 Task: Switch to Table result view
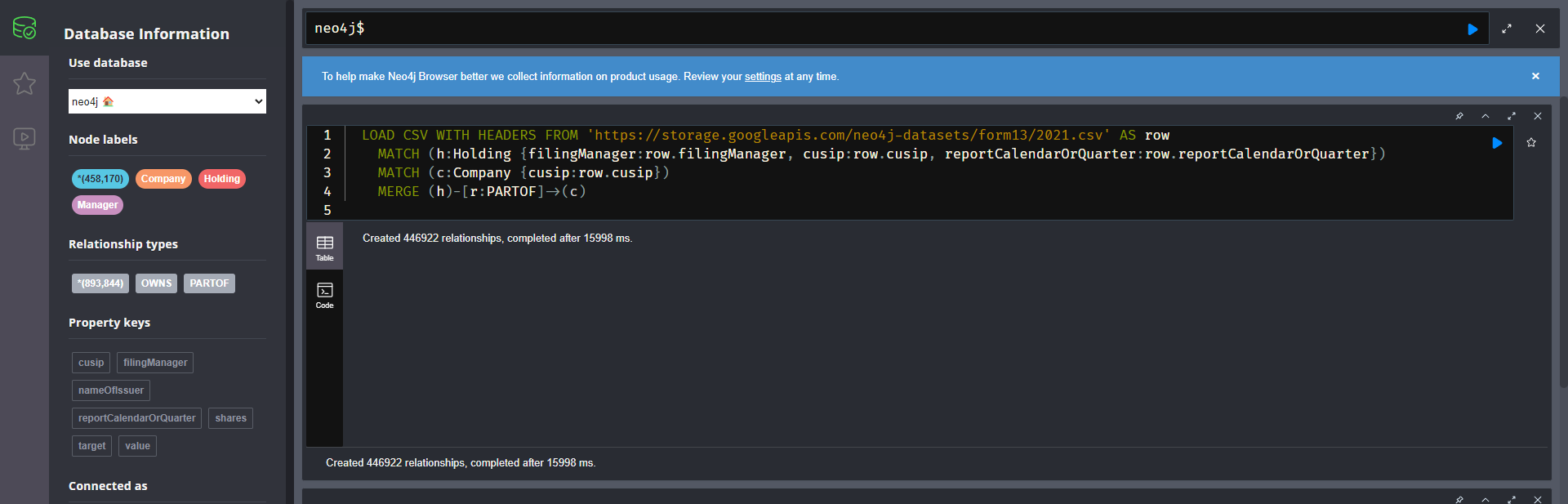(x=324, y=248)
